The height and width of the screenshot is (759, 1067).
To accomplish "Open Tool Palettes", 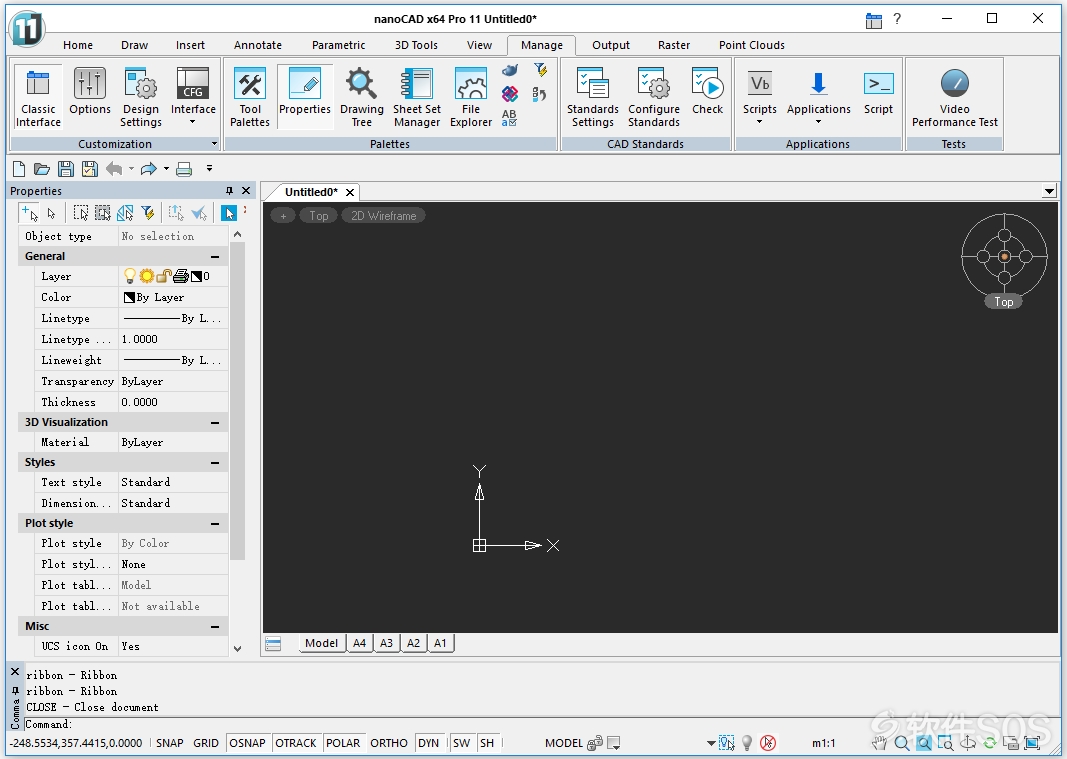I will point(250,97).
